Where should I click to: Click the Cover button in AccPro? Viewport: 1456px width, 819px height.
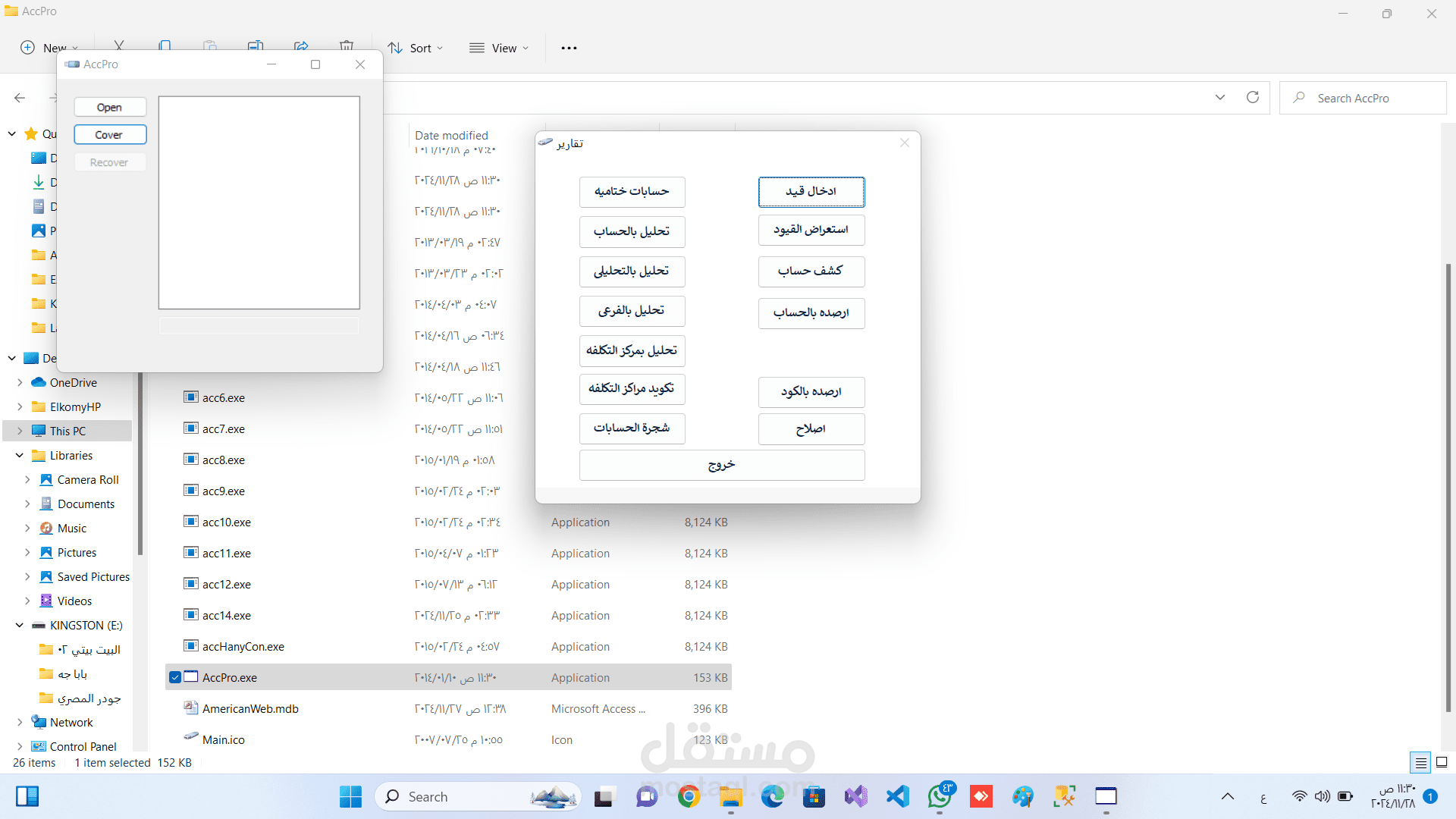point(110,135)
